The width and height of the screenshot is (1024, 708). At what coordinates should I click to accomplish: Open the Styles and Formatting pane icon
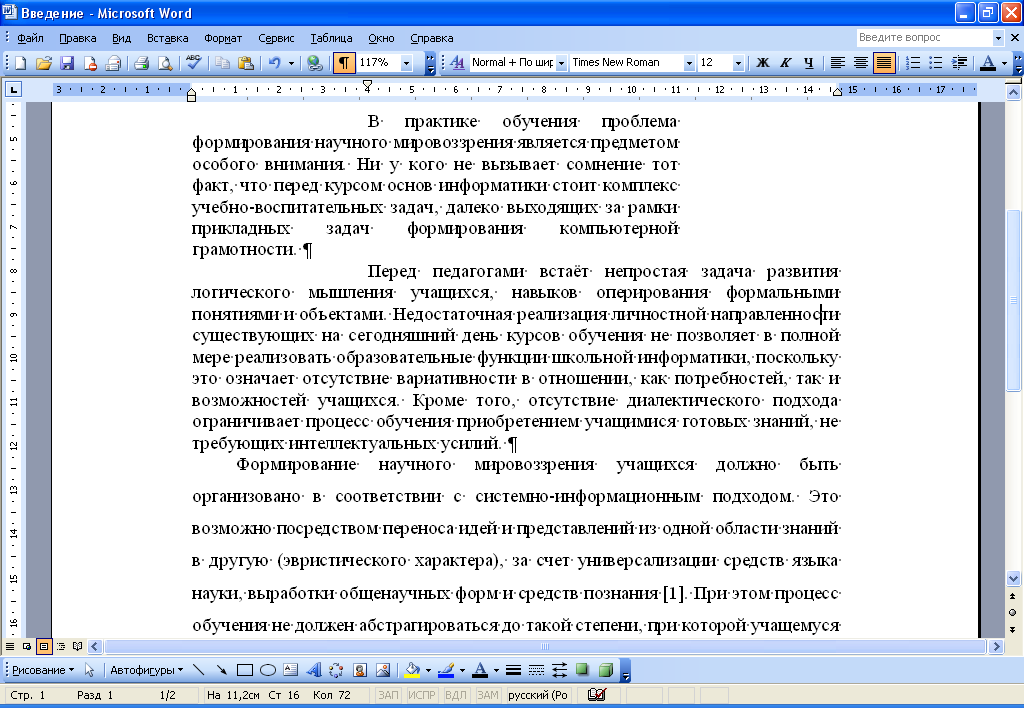point(457,63)
